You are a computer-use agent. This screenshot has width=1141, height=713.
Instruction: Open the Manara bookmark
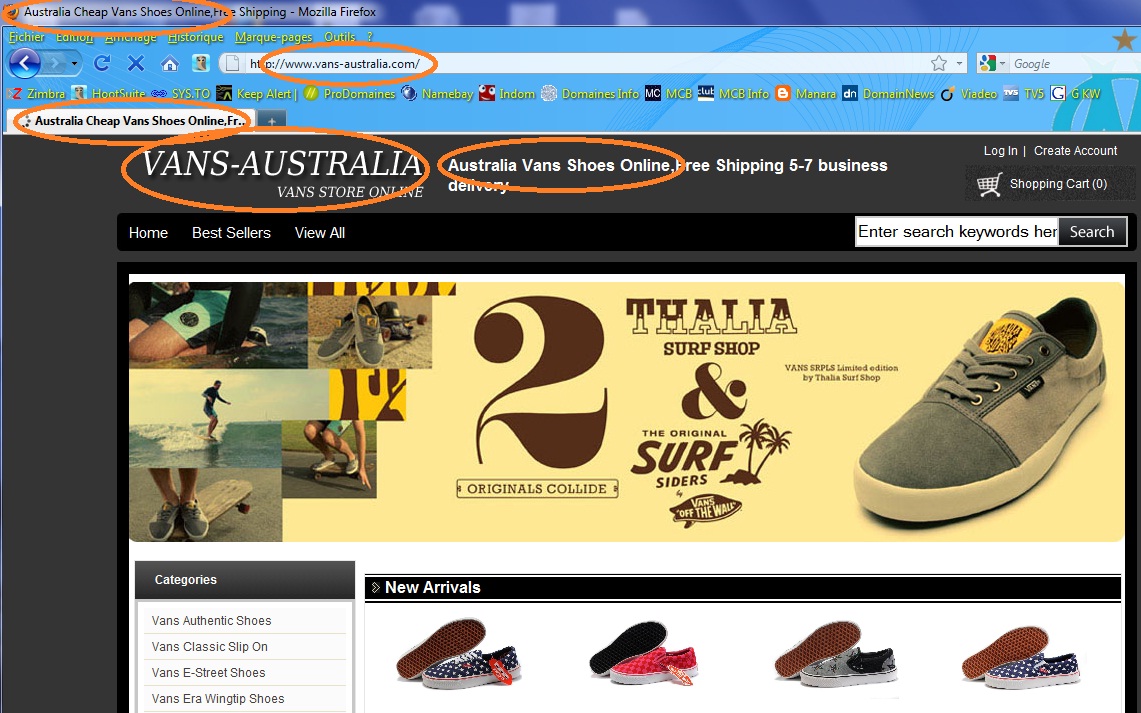(806, 94)
